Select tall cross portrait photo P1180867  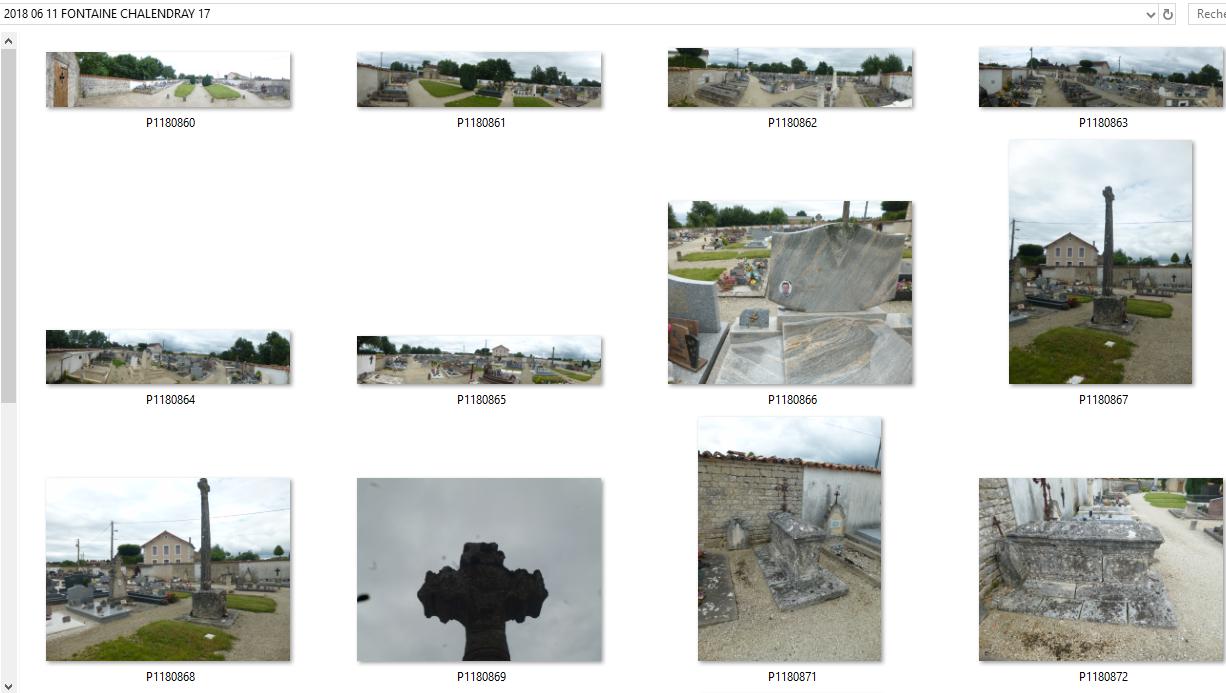tap(1100, 262)
